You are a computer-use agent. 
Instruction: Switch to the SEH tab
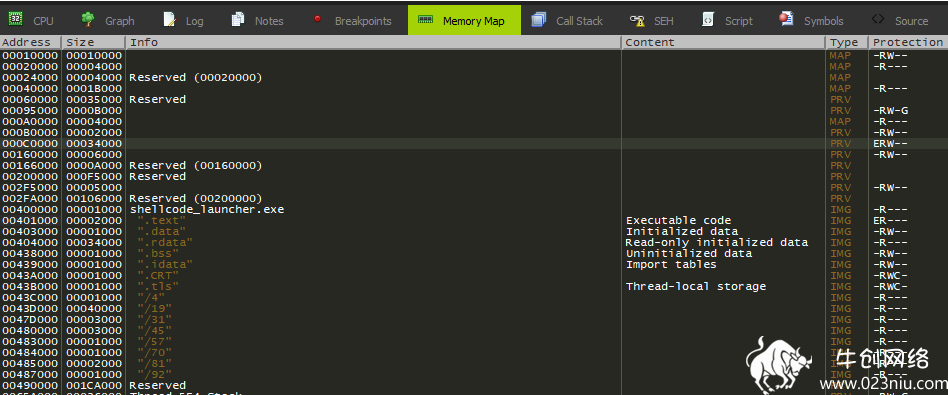point(651,21)
